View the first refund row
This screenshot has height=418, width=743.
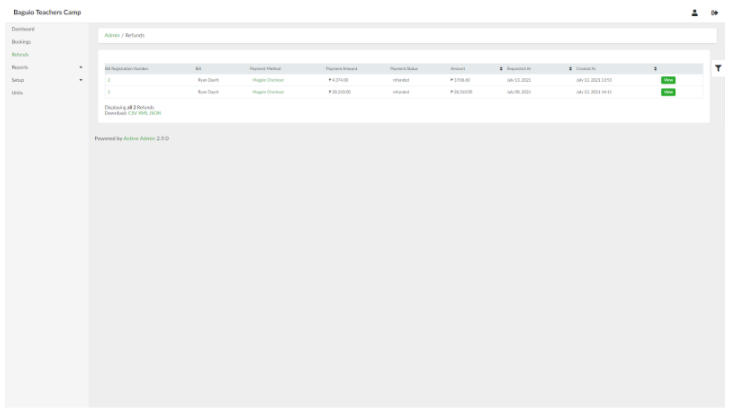click(x=668, y=79)
